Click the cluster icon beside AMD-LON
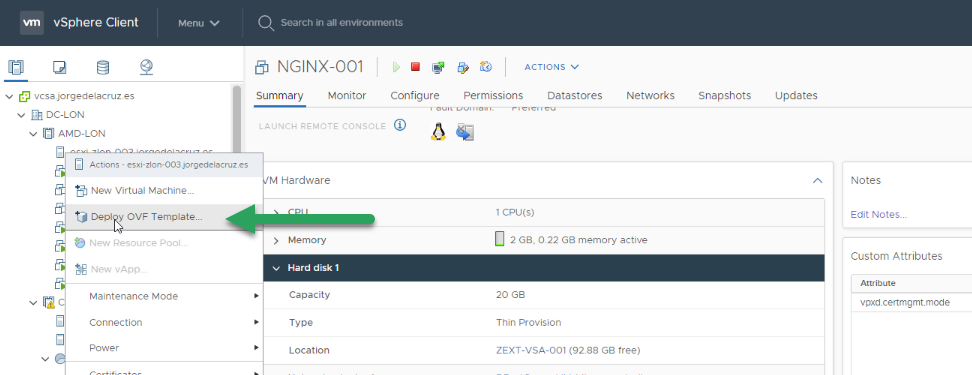Image resolution: width=972 pixels, height=375 pixels. [48, 134]
